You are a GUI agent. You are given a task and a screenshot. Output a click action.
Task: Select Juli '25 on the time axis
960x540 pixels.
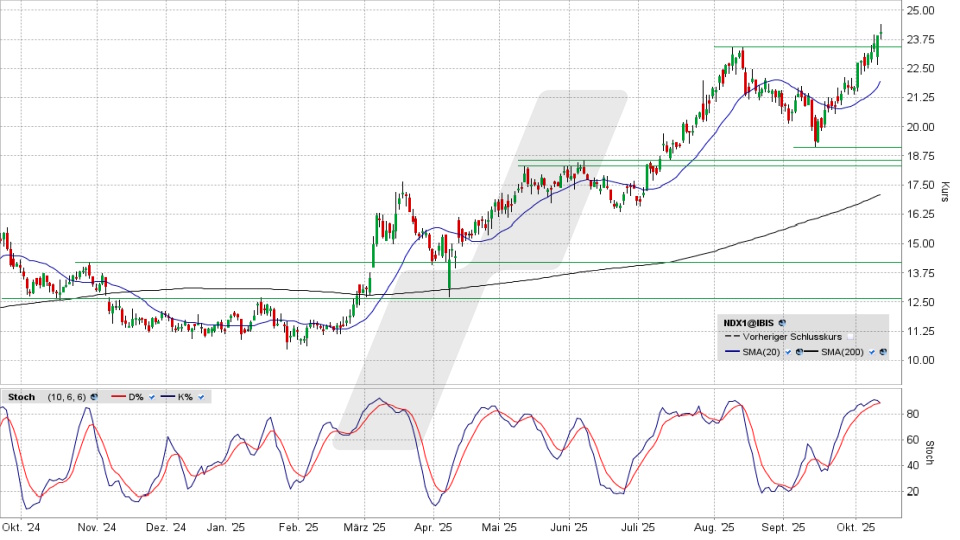point(638,526)
